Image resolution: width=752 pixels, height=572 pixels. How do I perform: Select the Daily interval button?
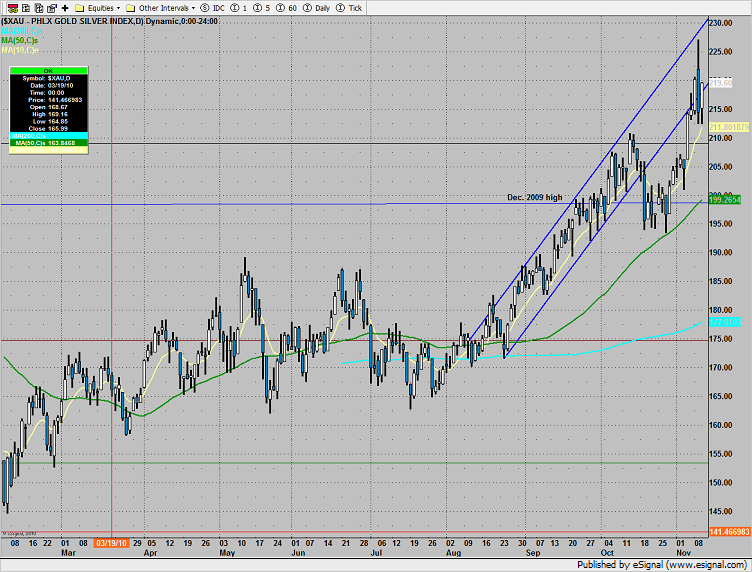[317, 8]
